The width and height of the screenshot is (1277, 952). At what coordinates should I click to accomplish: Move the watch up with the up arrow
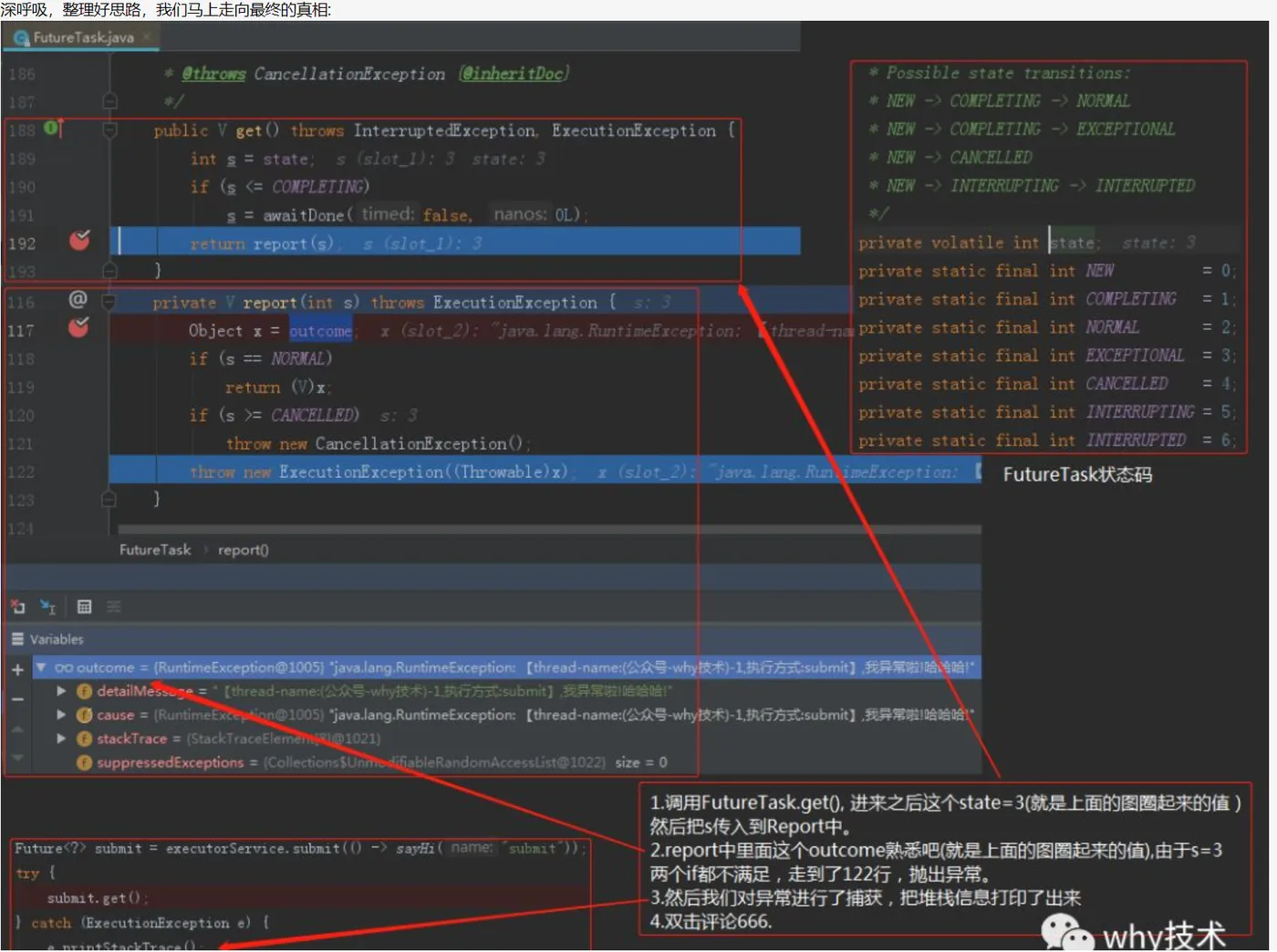pos(17,730)
